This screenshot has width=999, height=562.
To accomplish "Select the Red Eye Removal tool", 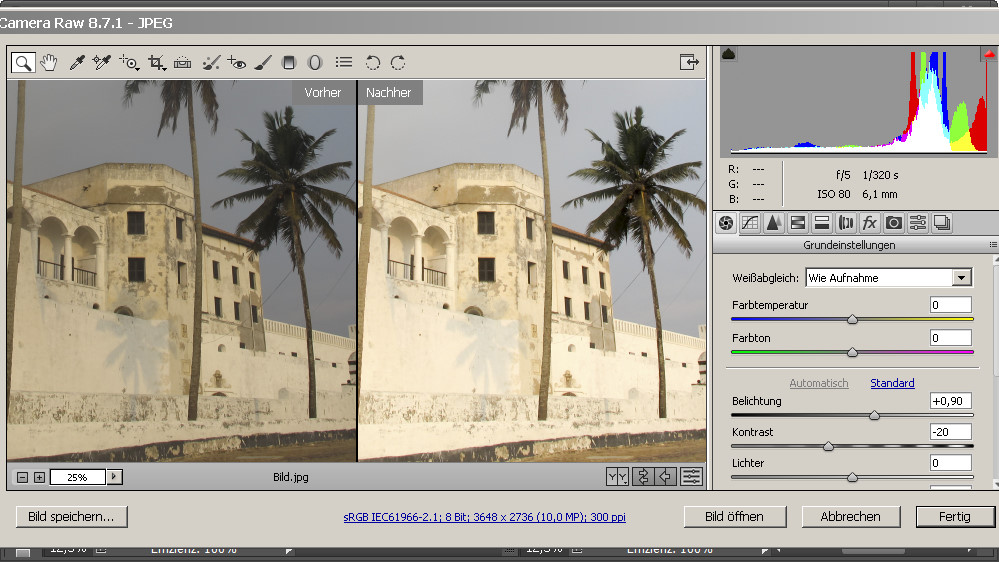I will 237,62.
